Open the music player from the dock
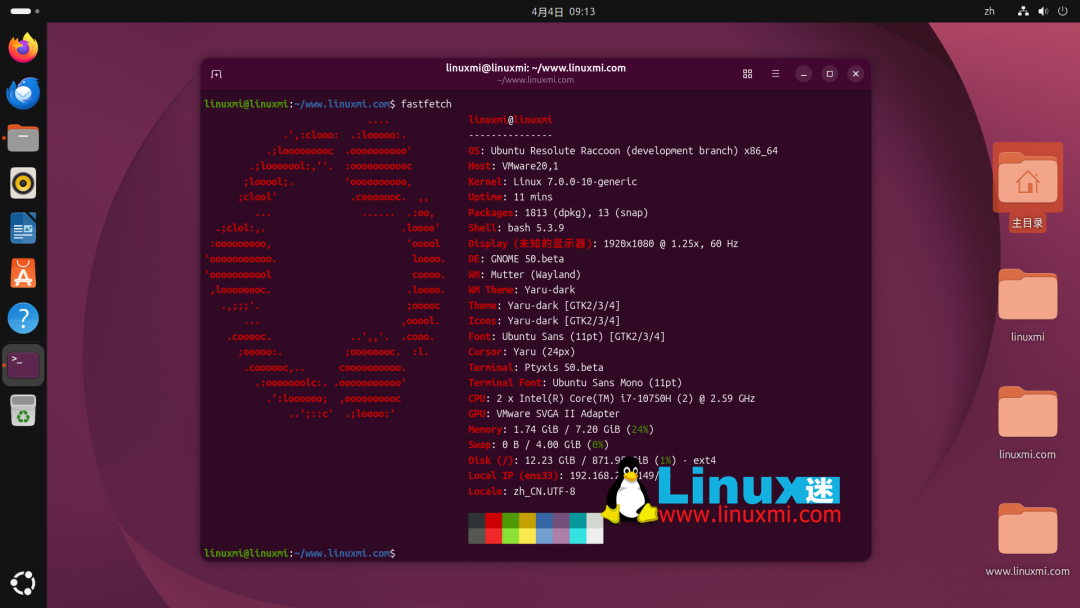Screen dimensions: 1080x608 (22, 183)
